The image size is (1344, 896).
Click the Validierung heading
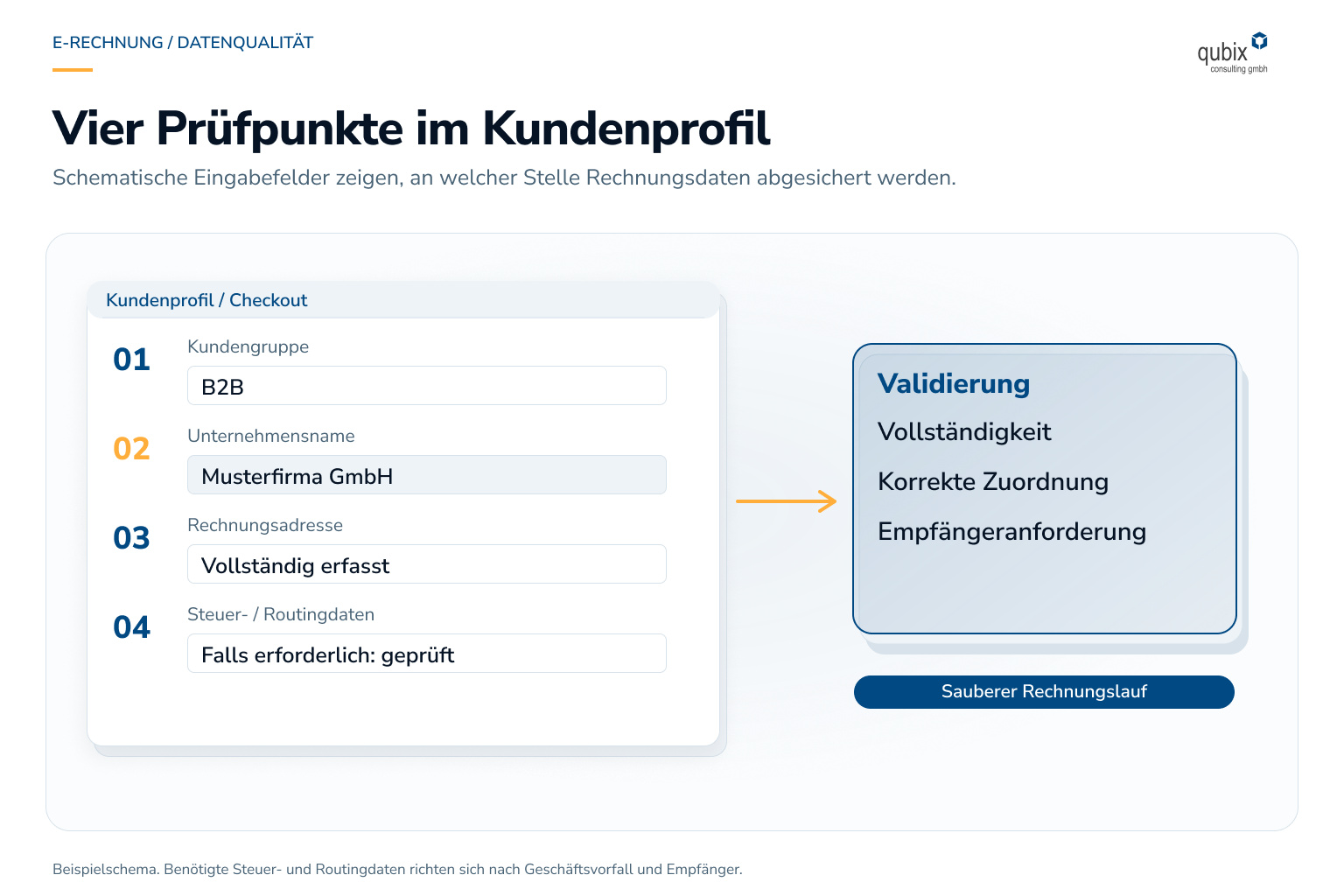954,384
